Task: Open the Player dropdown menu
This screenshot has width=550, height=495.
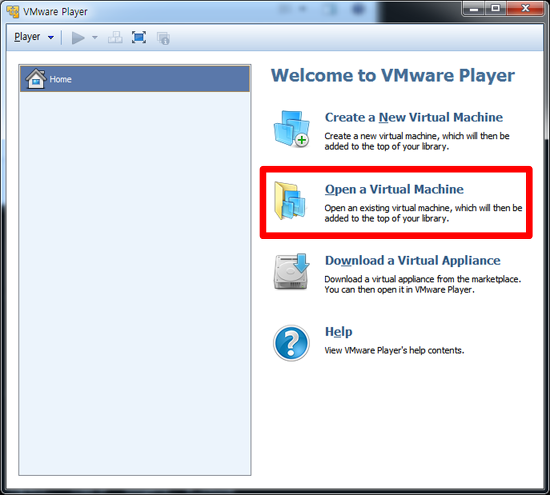Action: click(34, 37)
